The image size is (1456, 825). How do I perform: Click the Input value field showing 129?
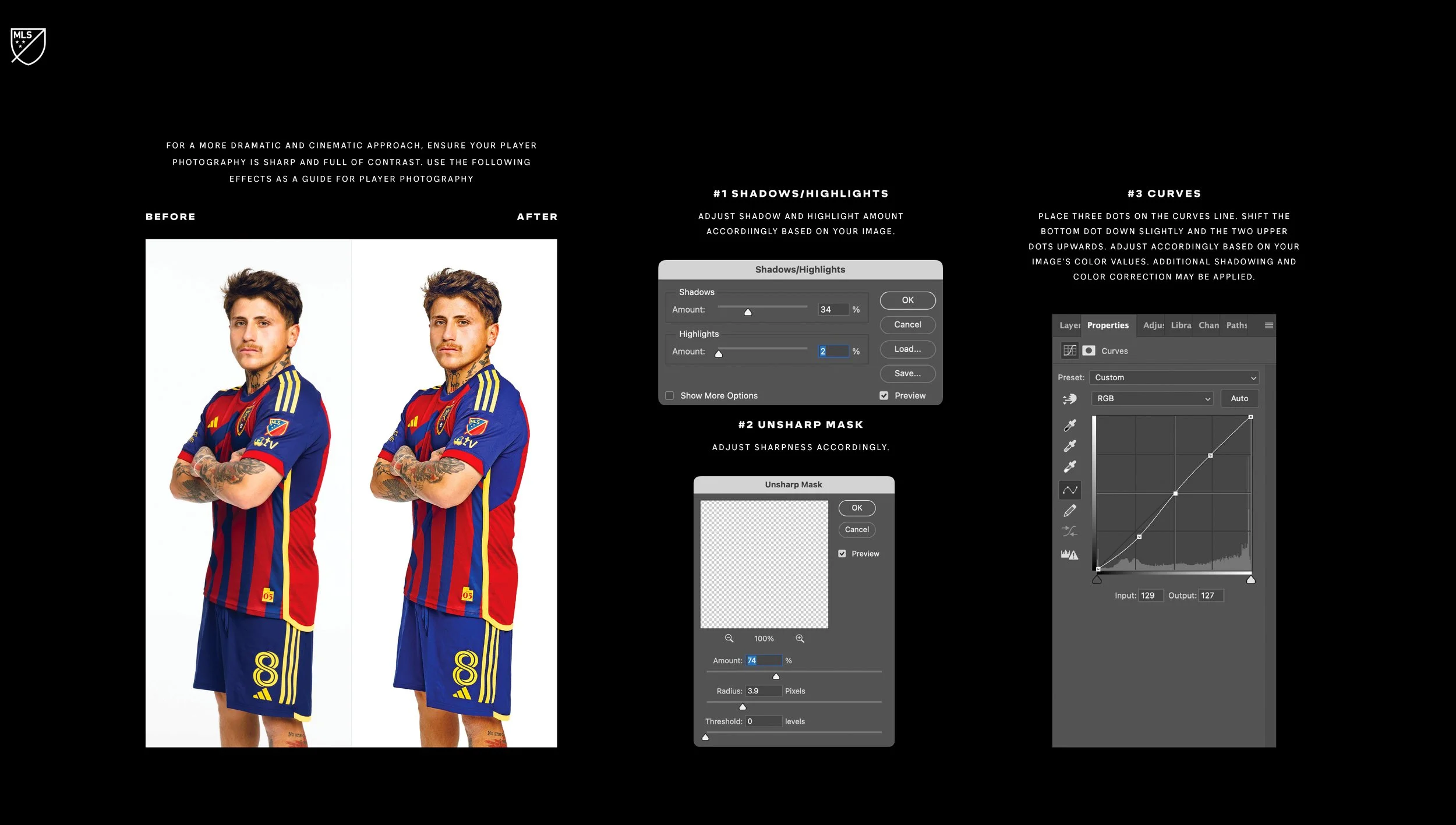click(x=1150, y=595)
